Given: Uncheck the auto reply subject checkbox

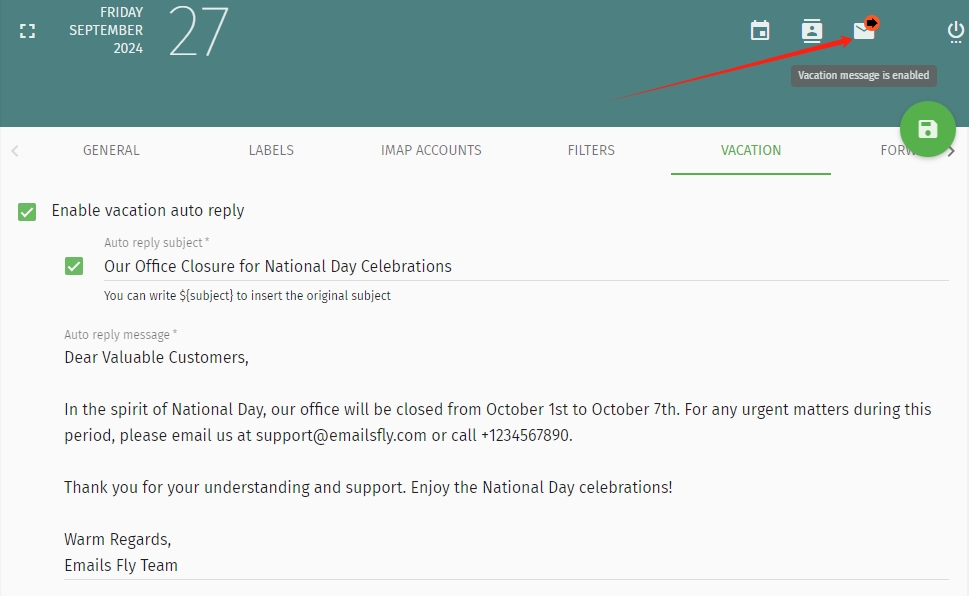Looking at the screenshot, I should coord(74,266).
